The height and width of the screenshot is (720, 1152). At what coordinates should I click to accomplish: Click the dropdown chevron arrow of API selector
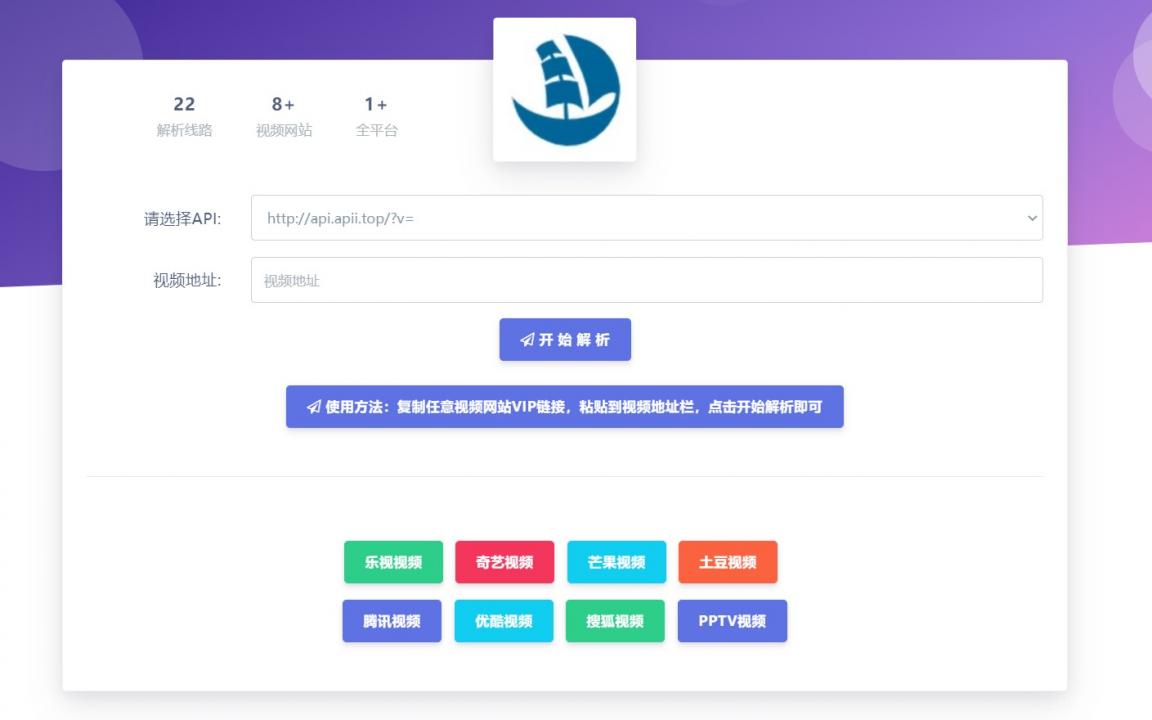pos(1032,218)
